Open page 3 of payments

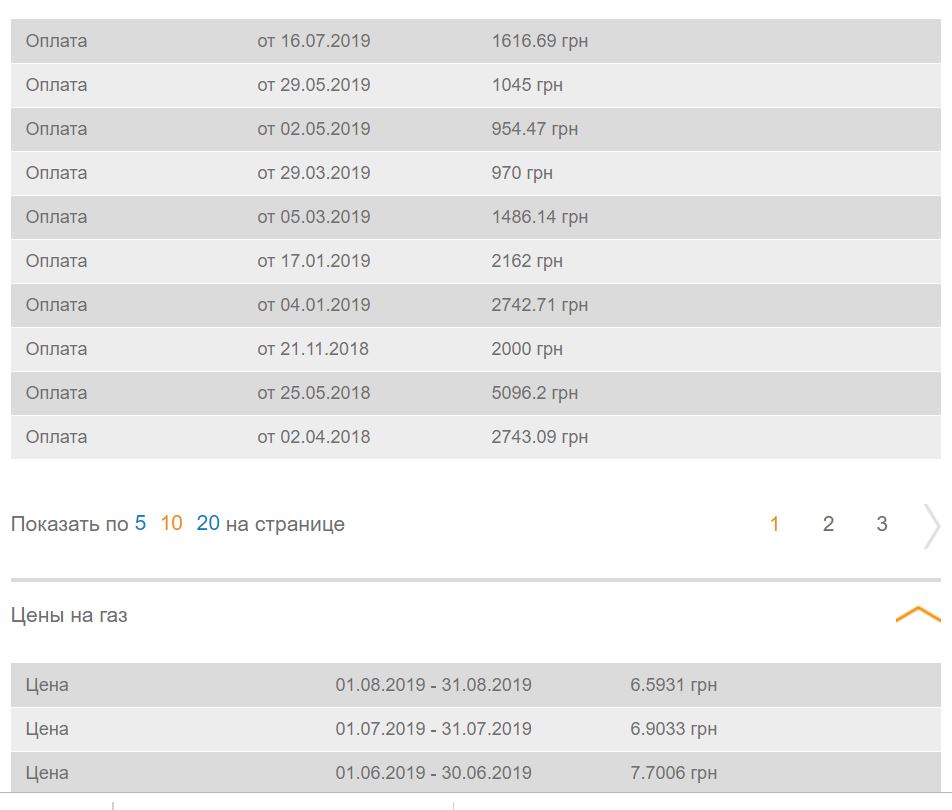(882, 524)
